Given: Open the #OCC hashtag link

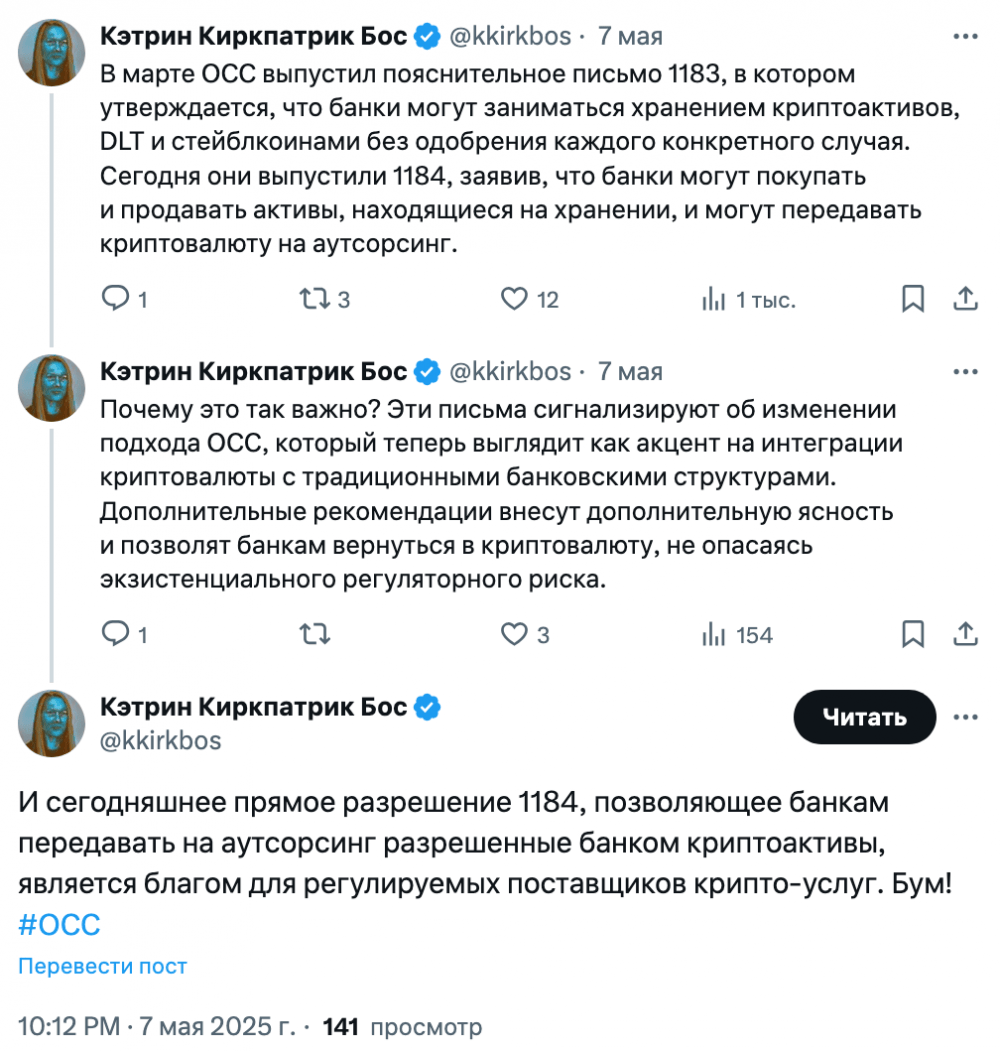Looking at the screenshot, I should [x=59, y=925].
